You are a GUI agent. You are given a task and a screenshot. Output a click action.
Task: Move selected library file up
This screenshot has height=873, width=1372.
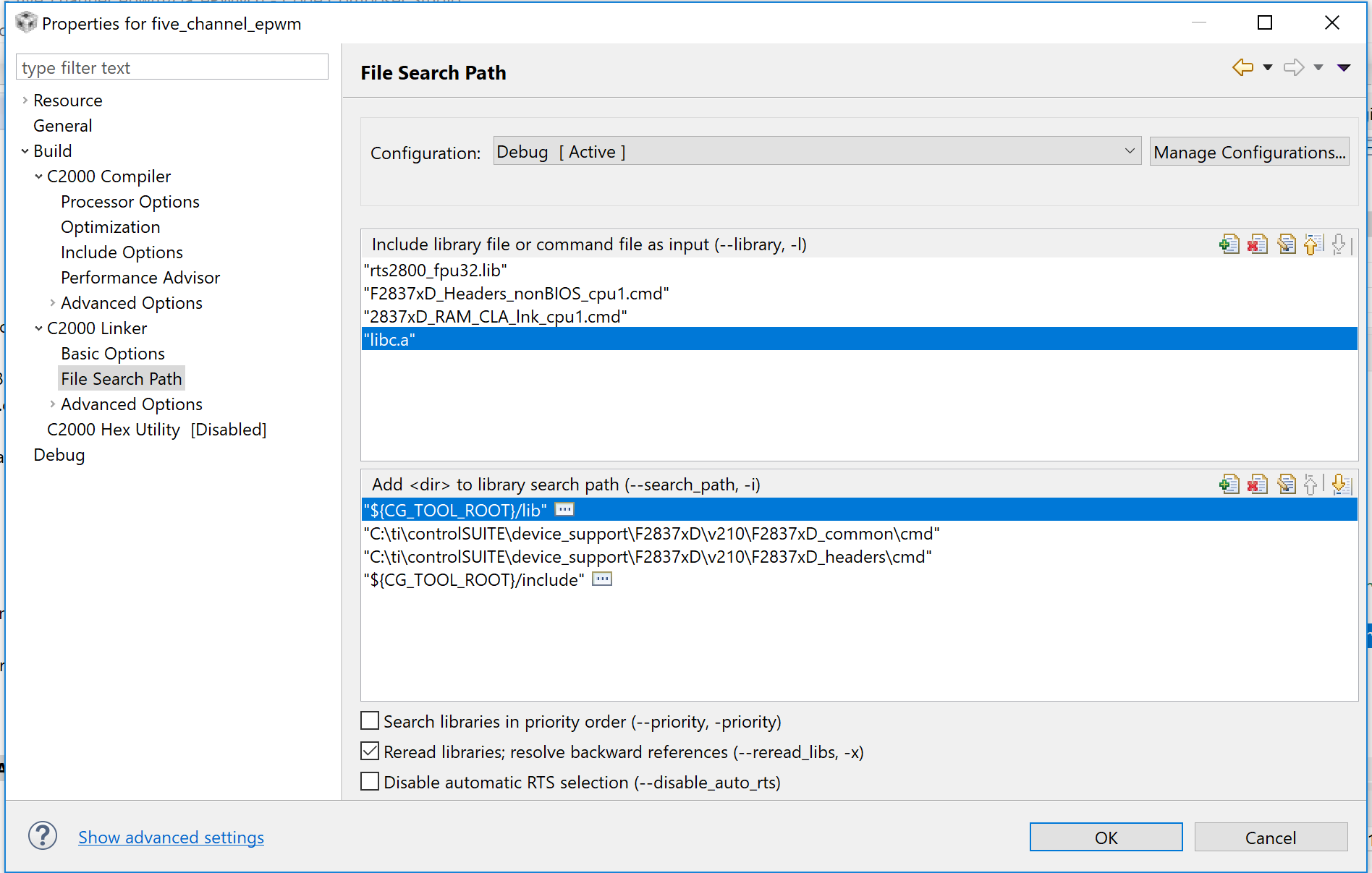pyautogui.click(x=1313, y=244)
